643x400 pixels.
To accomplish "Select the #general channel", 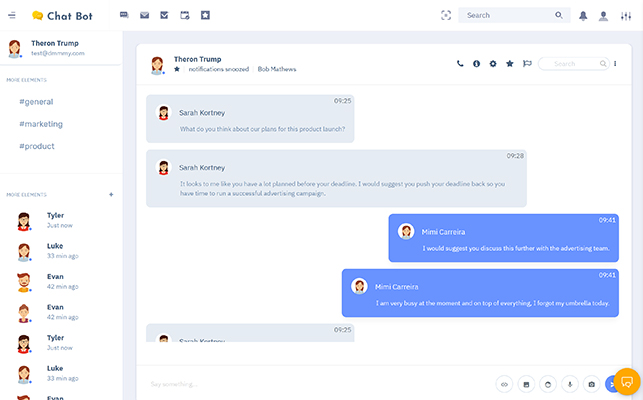I will [x=36, y=101].
